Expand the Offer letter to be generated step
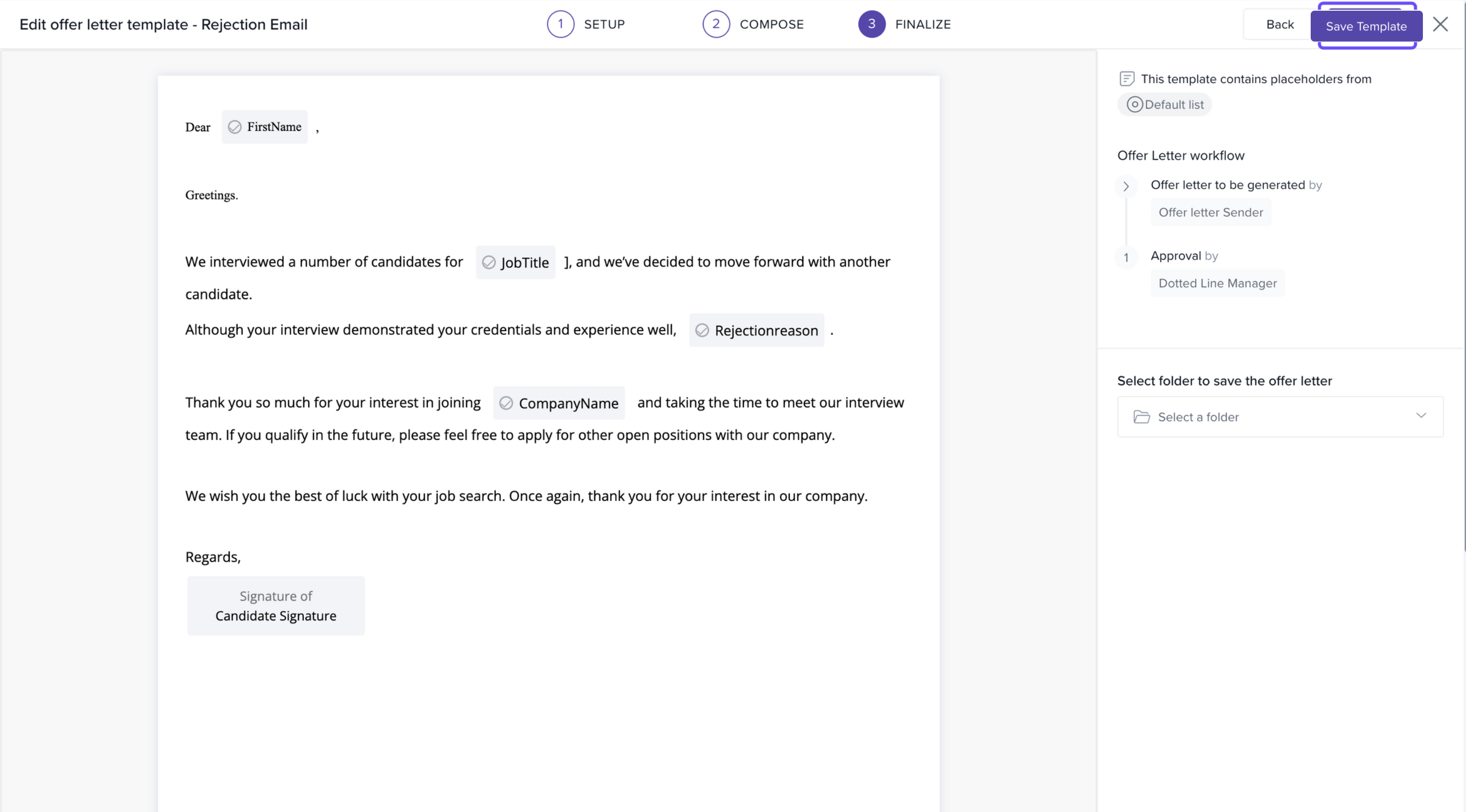1466x812 pixels. pyautogui.click(x=1125, y=186)
